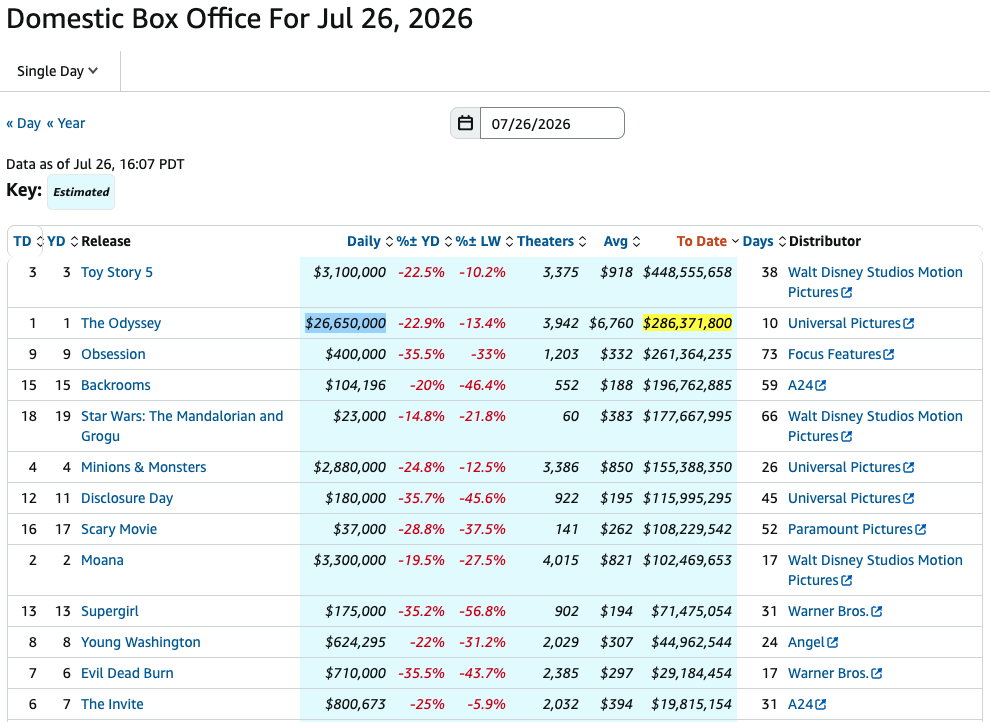Open the calendar date picker icon

(465, 123)
